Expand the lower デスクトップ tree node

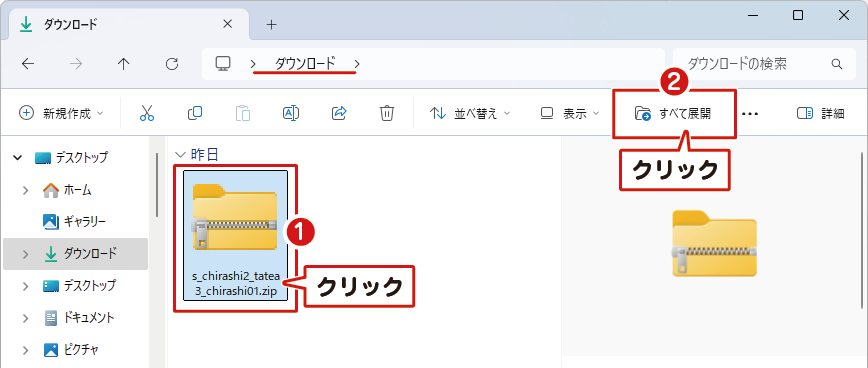(x=25, y=286)
